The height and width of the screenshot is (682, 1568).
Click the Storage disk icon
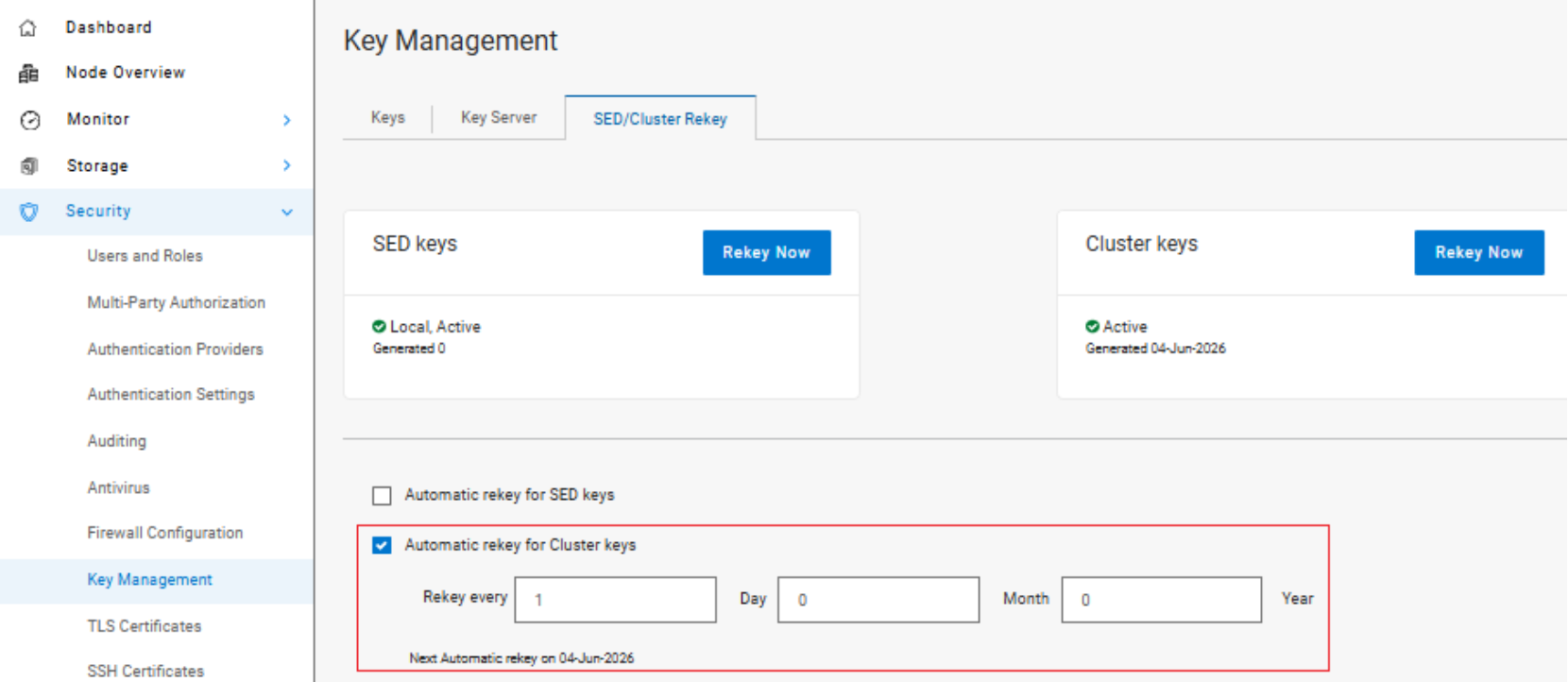[x=29, y=166]
